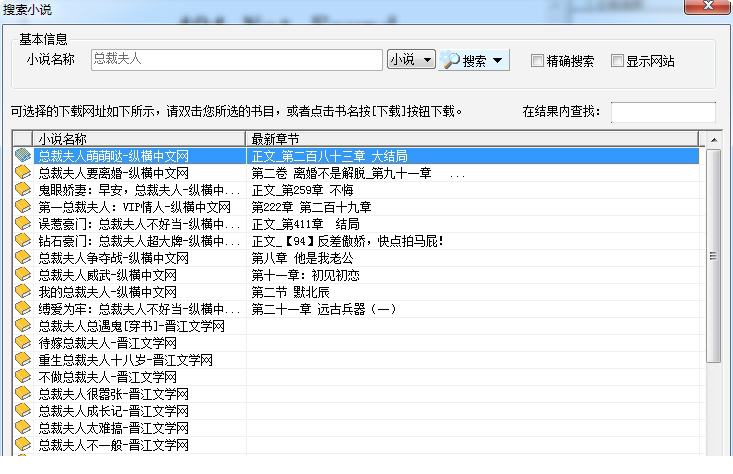Select 待嫁总裁夫人-晋江文学网 row

[108, 343]
